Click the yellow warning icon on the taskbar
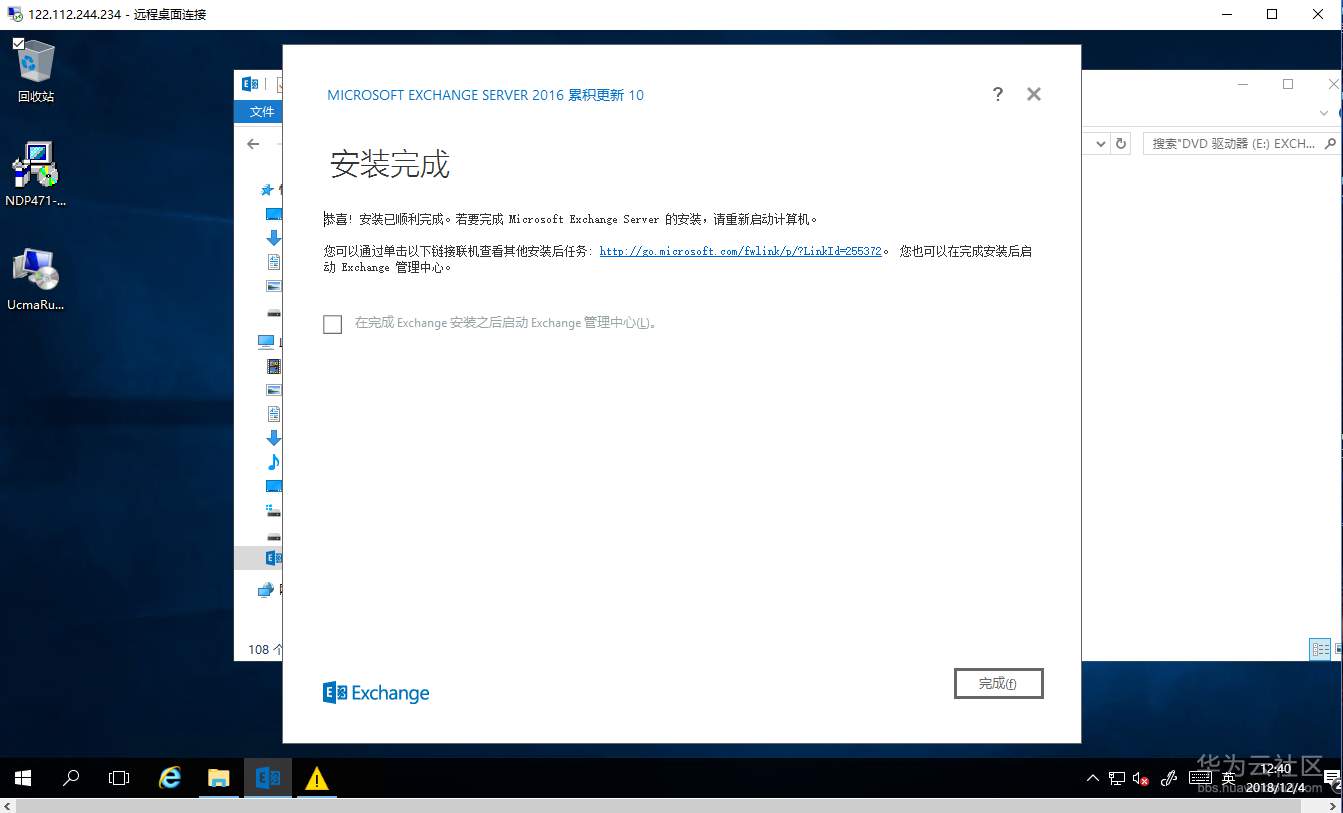 pyautogui.click(x=316, y=778)
